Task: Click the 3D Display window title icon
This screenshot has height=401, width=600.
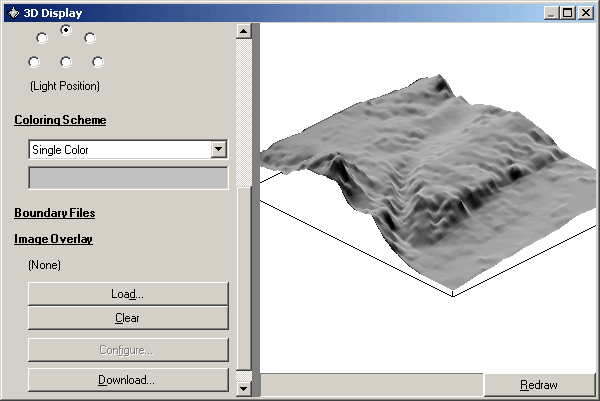Action: point(13,13)
